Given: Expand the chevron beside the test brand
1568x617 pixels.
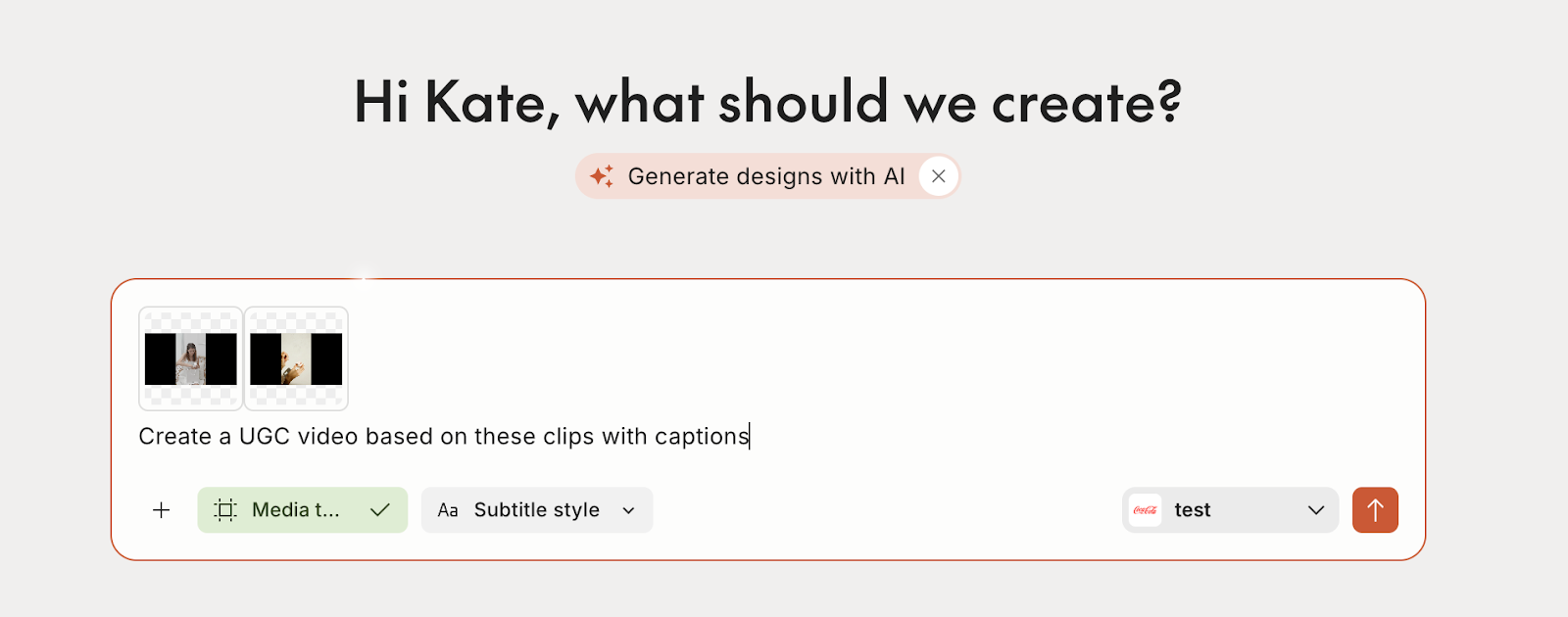Looking at the screenshot, I should coord(1316,510).
